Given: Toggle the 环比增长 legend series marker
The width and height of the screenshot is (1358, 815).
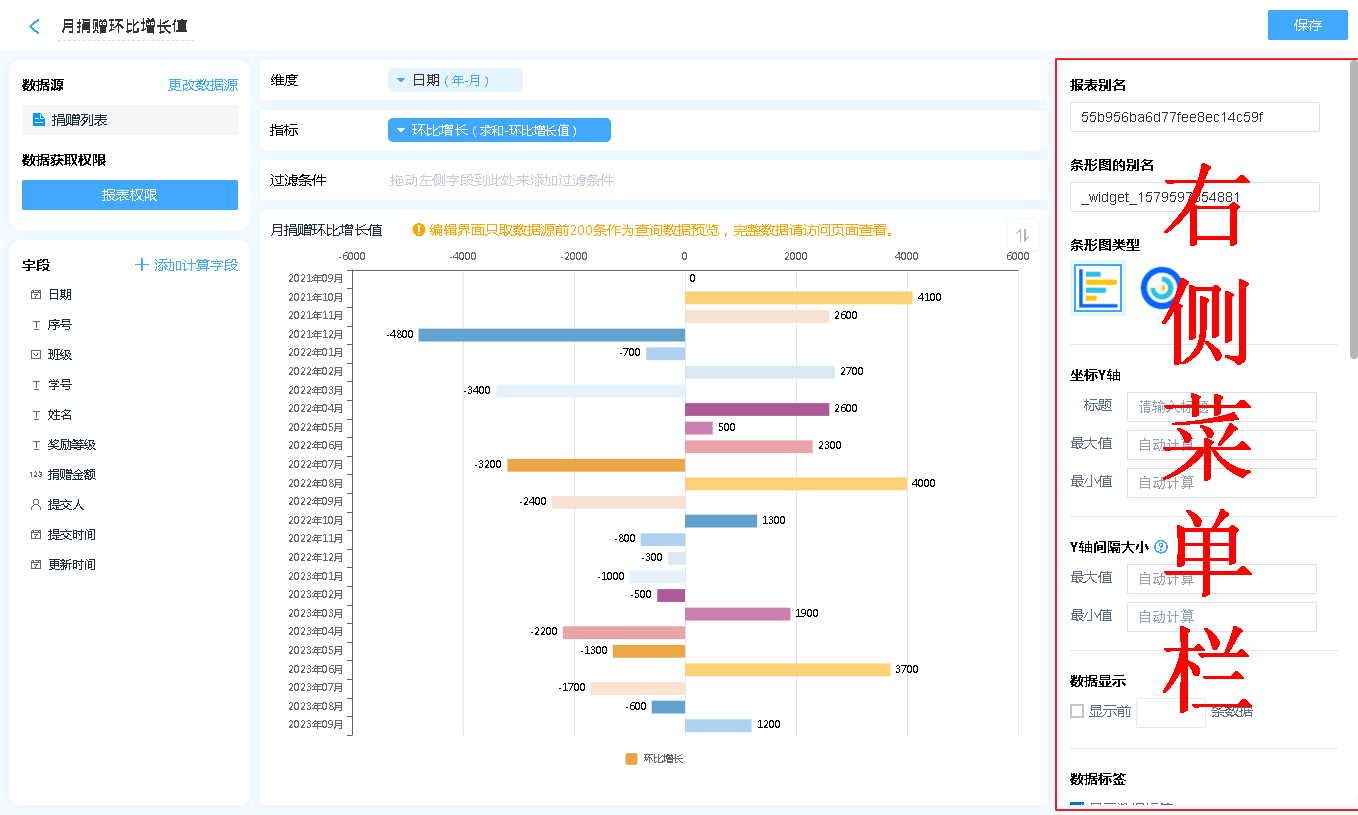Looking at the screenshot, I should tap(631, 759).
